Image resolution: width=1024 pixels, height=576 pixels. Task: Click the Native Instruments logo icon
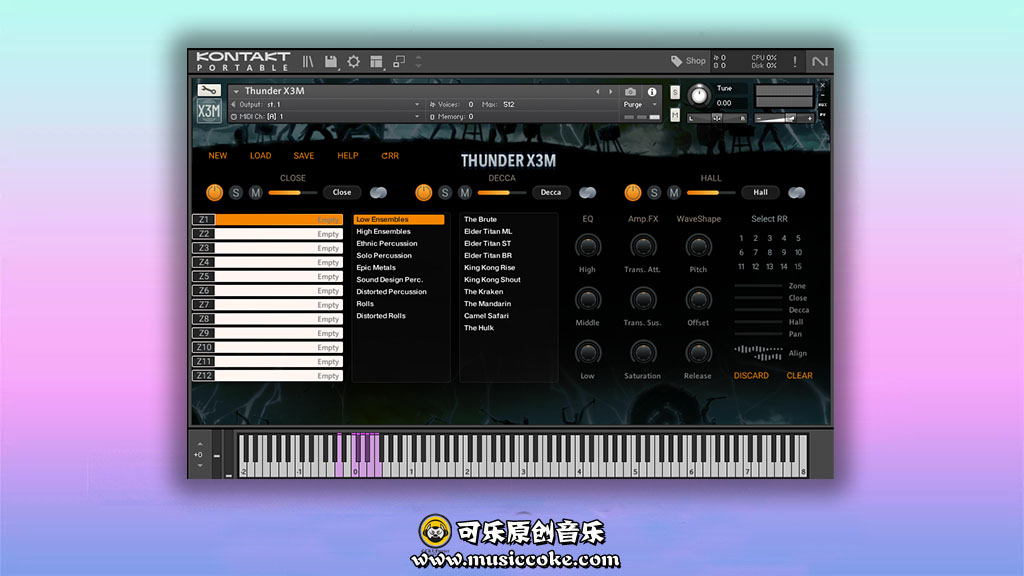pos(820,61)
